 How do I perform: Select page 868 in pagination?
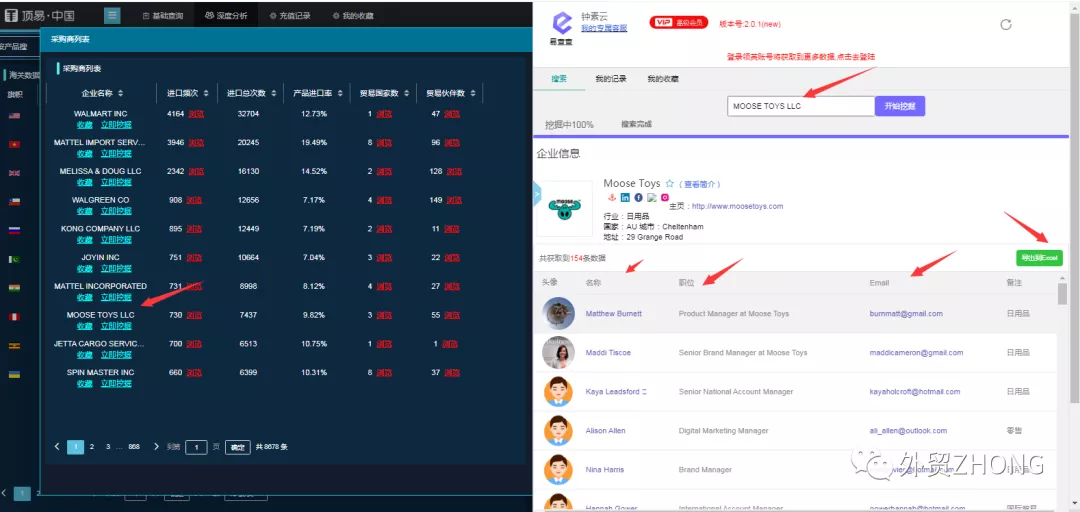click(x=134, y=447)
